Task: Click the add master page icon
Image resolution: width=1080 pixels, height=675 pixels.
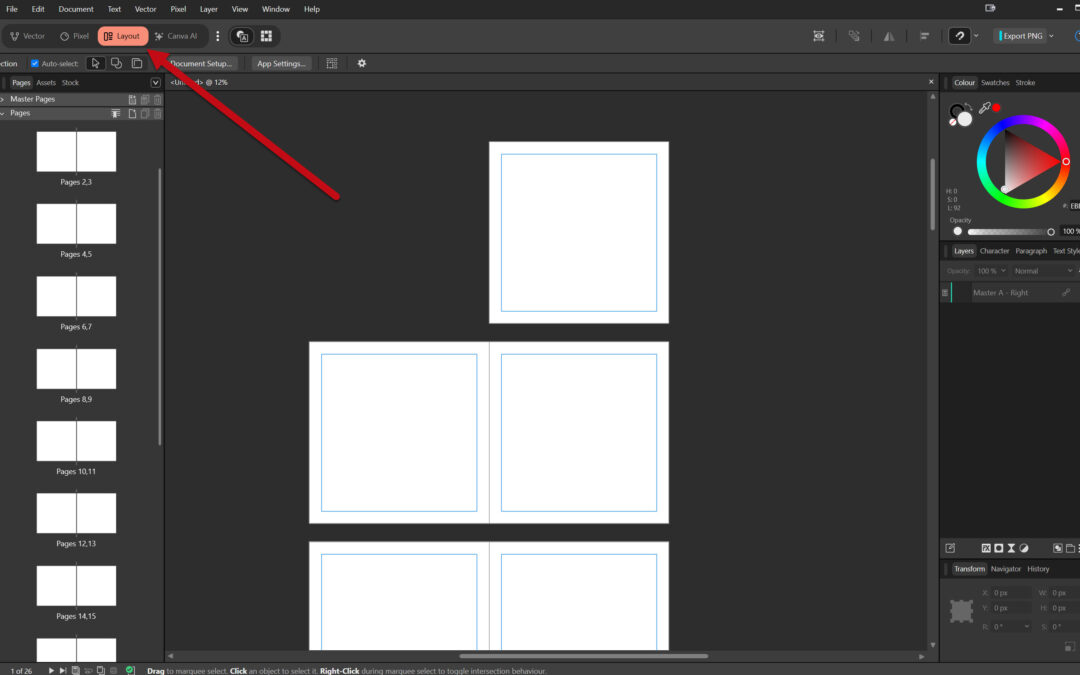Action: coord(132,99)
